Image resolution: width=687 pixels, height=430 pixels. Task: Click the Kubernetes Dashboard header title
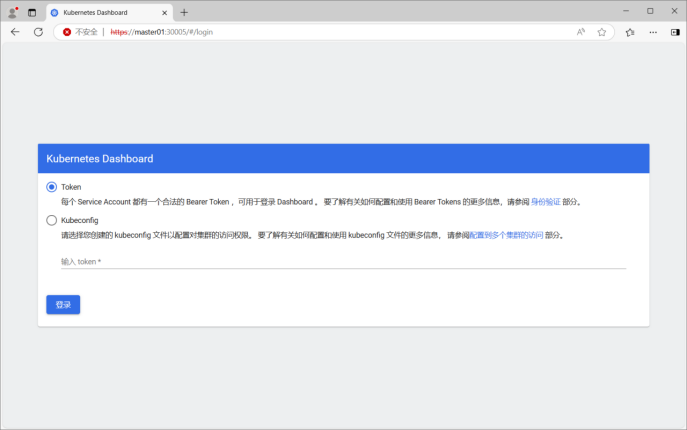click(100, 159)
